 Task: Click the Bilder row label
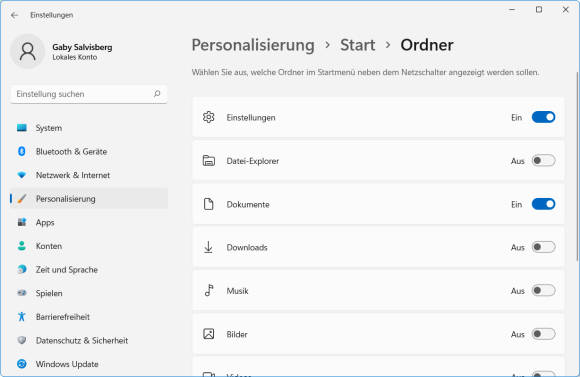pyautogui.click(x=237, y=334)
